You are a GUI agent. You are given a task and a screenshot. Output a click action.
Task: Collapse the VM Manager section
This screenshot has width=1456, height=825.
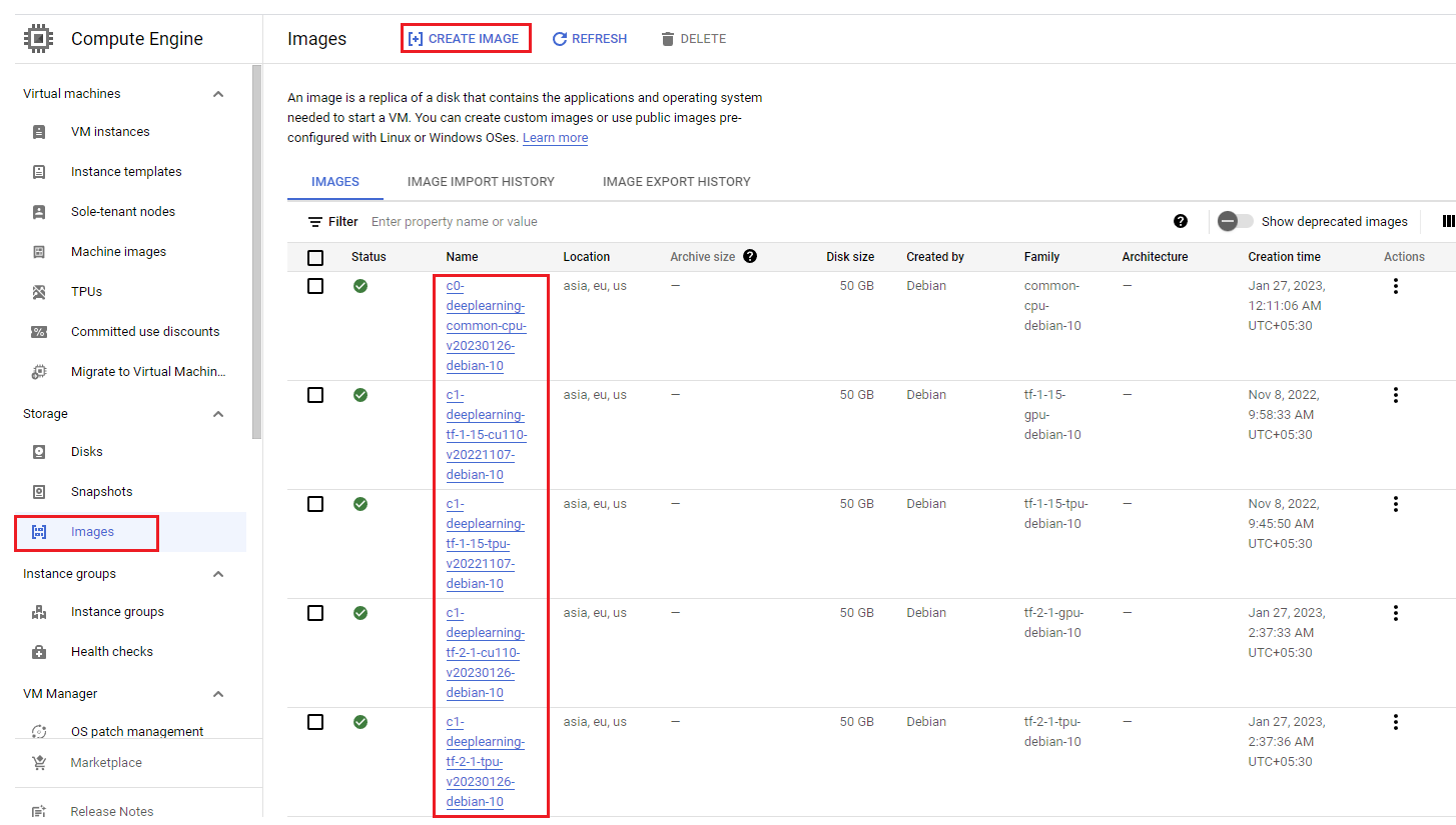[x=218, y=694]
